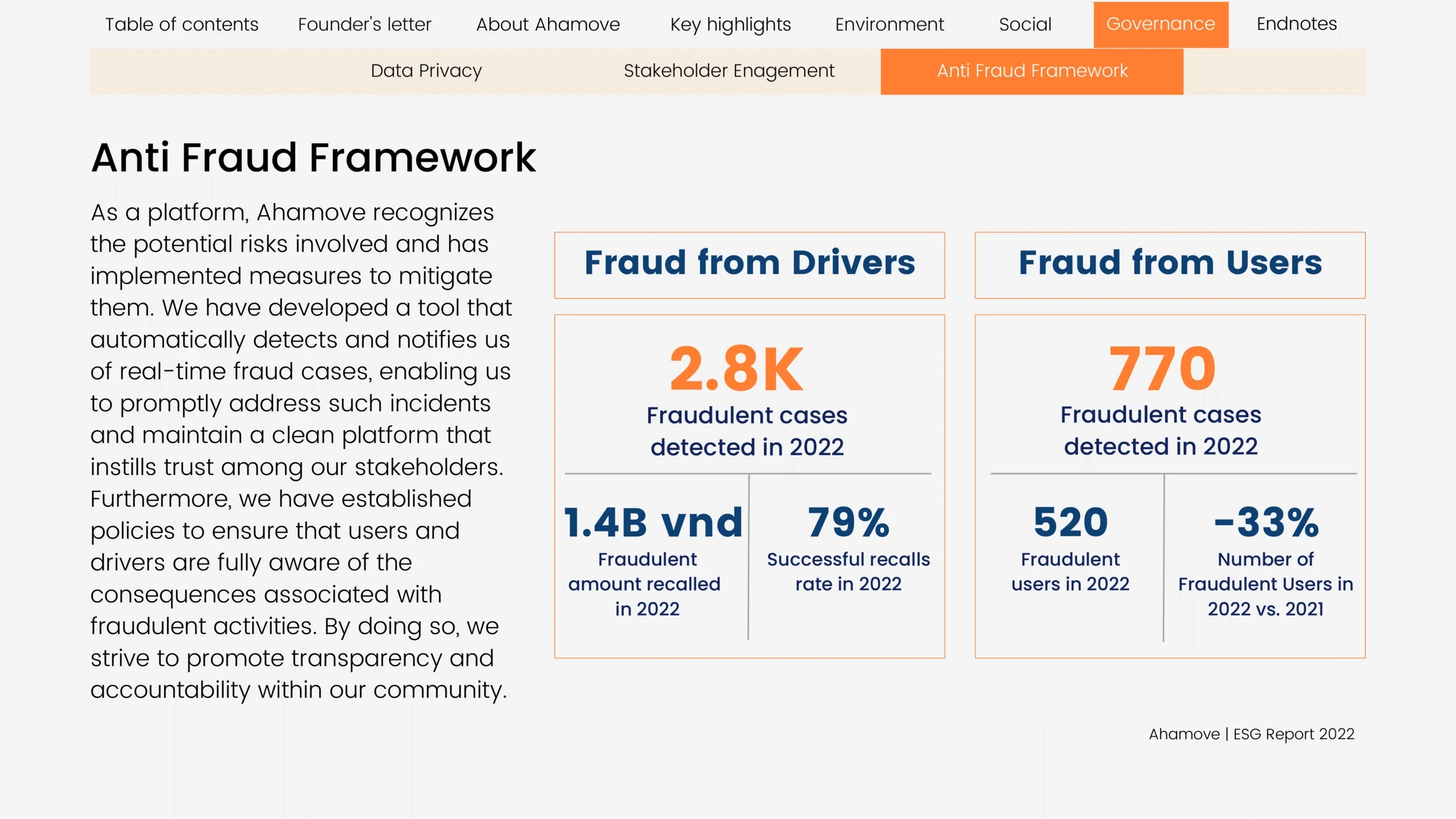Select Data Privacy sub-tab
The height and width of the screenshot is (819, 1456).
(x=426, y=71)
